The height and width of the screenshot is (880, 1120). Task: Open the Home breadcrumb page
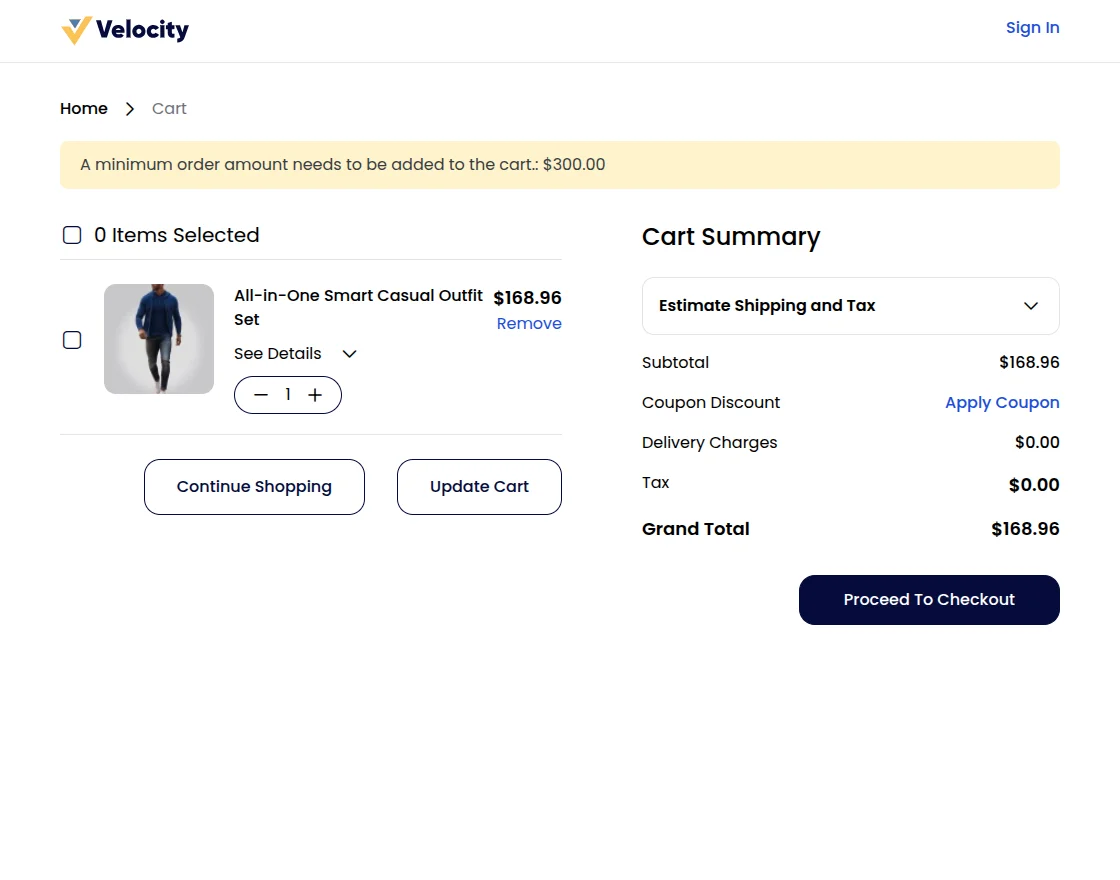pyautogui.click(x=84, y=108)
